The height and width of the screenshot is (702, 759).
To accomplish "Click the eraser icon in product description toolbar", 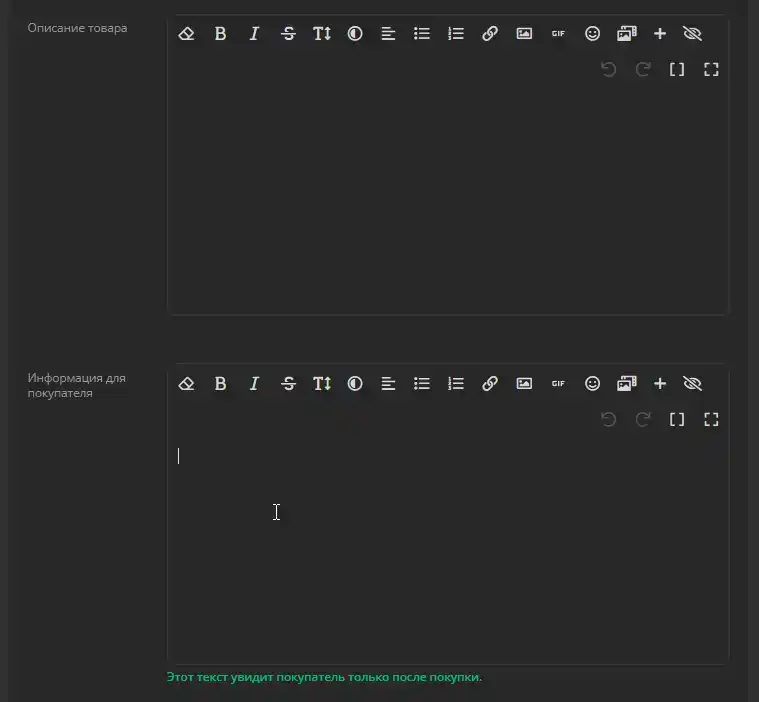I will point(186,34).
